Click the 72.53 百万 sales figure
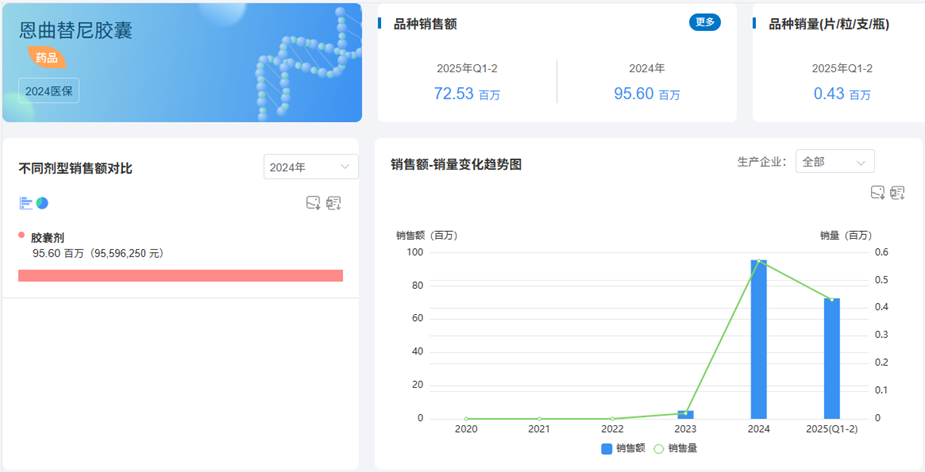This screenshot has height=472, width=925. (467, 94)
